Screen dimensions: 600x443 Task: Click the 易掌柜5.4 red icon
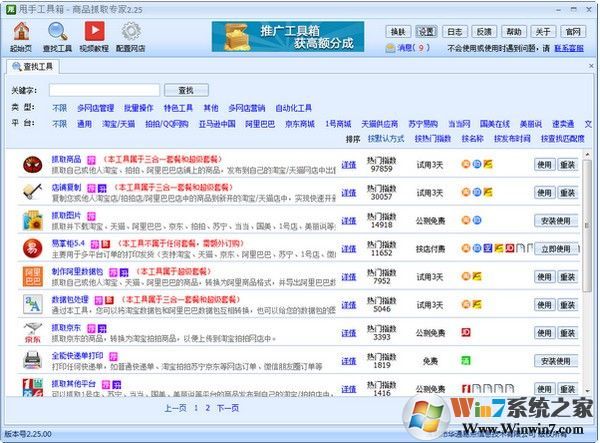pyautogui.click(x=33, y=248)
